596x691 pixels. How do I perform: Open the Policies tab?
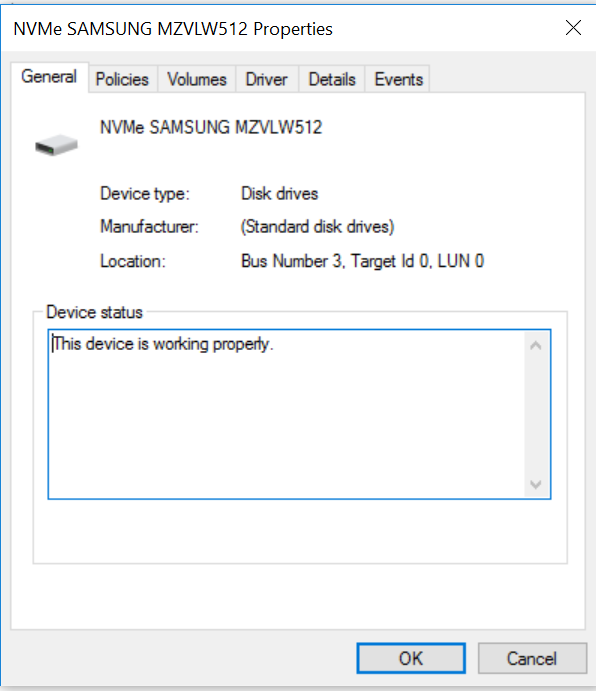pos(123,79)
